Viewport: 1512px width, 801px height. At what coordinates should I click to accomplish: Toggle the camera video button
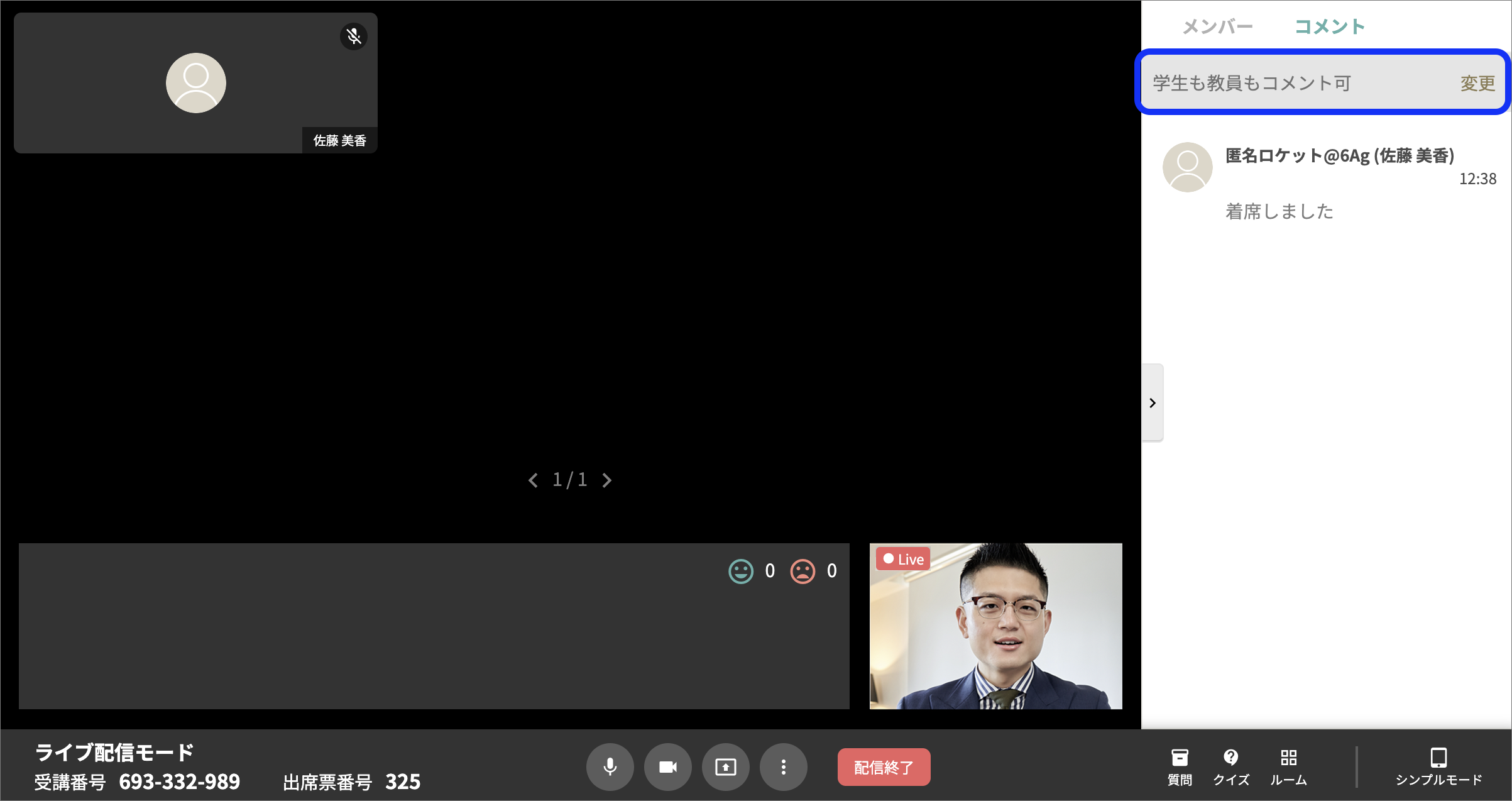pyautogui.click(x=667, y=767)
